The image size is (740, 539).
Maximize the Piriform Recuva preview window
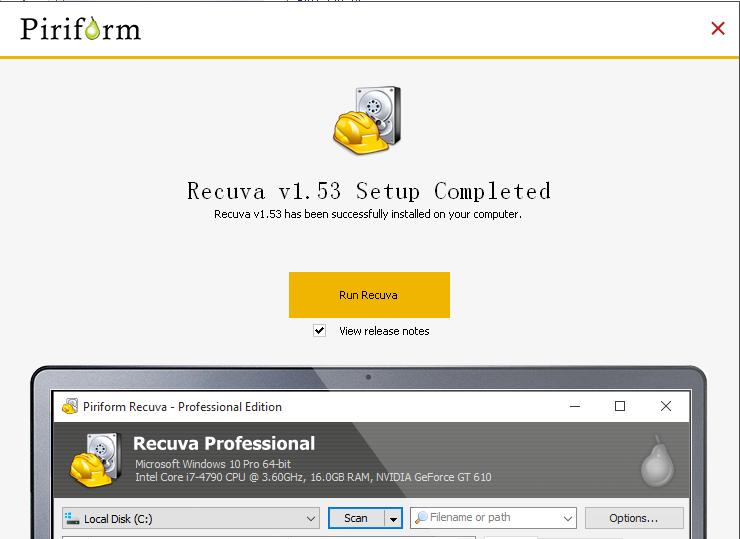pyautogui.click(x=620, y=406)
